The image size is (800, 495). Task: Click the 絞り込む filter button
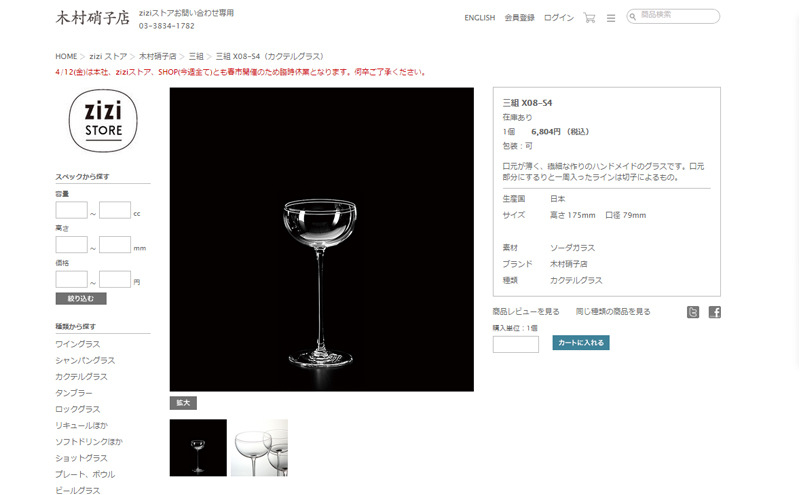coord(81,299)
